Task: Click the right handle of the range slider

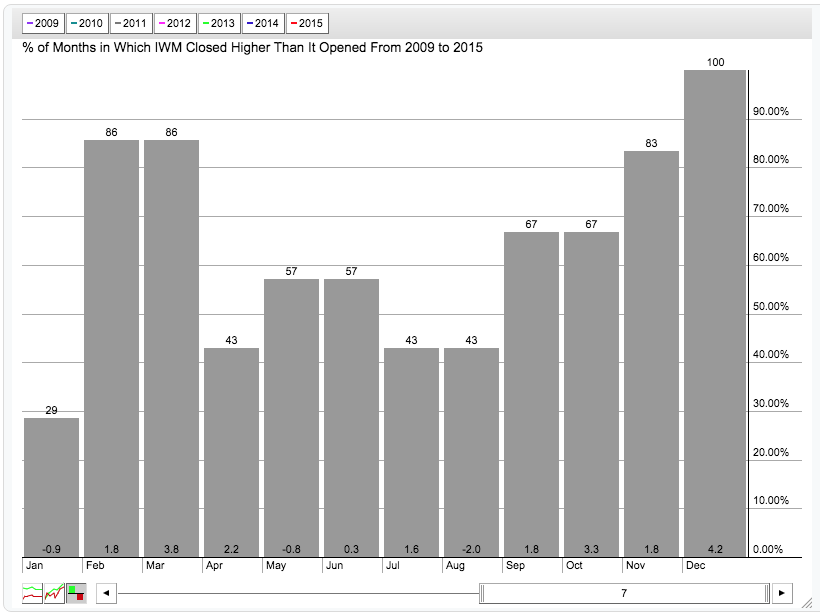Action: pyautogui.click(x=767, y=594)
